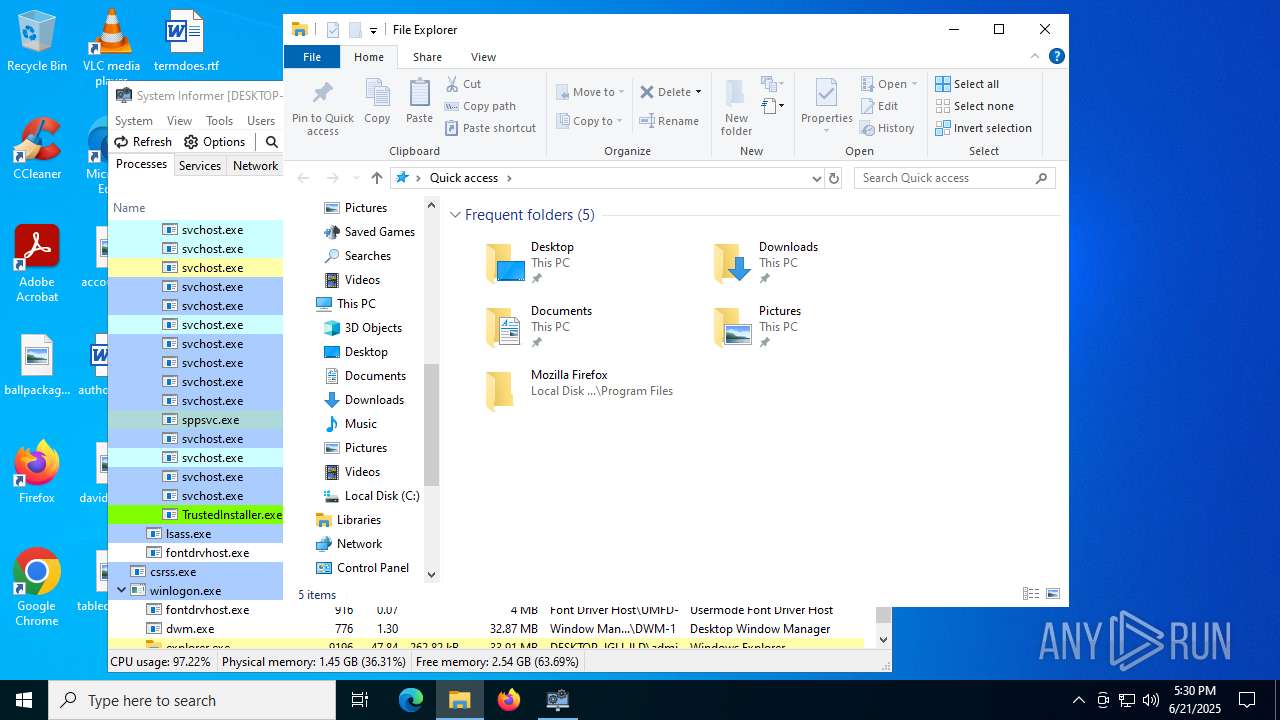Click System Informer search magnifier icon
The width and height of the screenshot is (1280, 720).
click(x=271, y=142)
